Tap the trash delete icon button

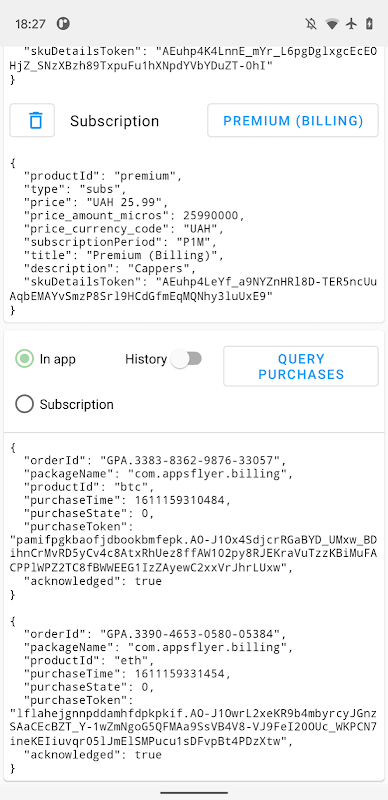coord(32,120)
